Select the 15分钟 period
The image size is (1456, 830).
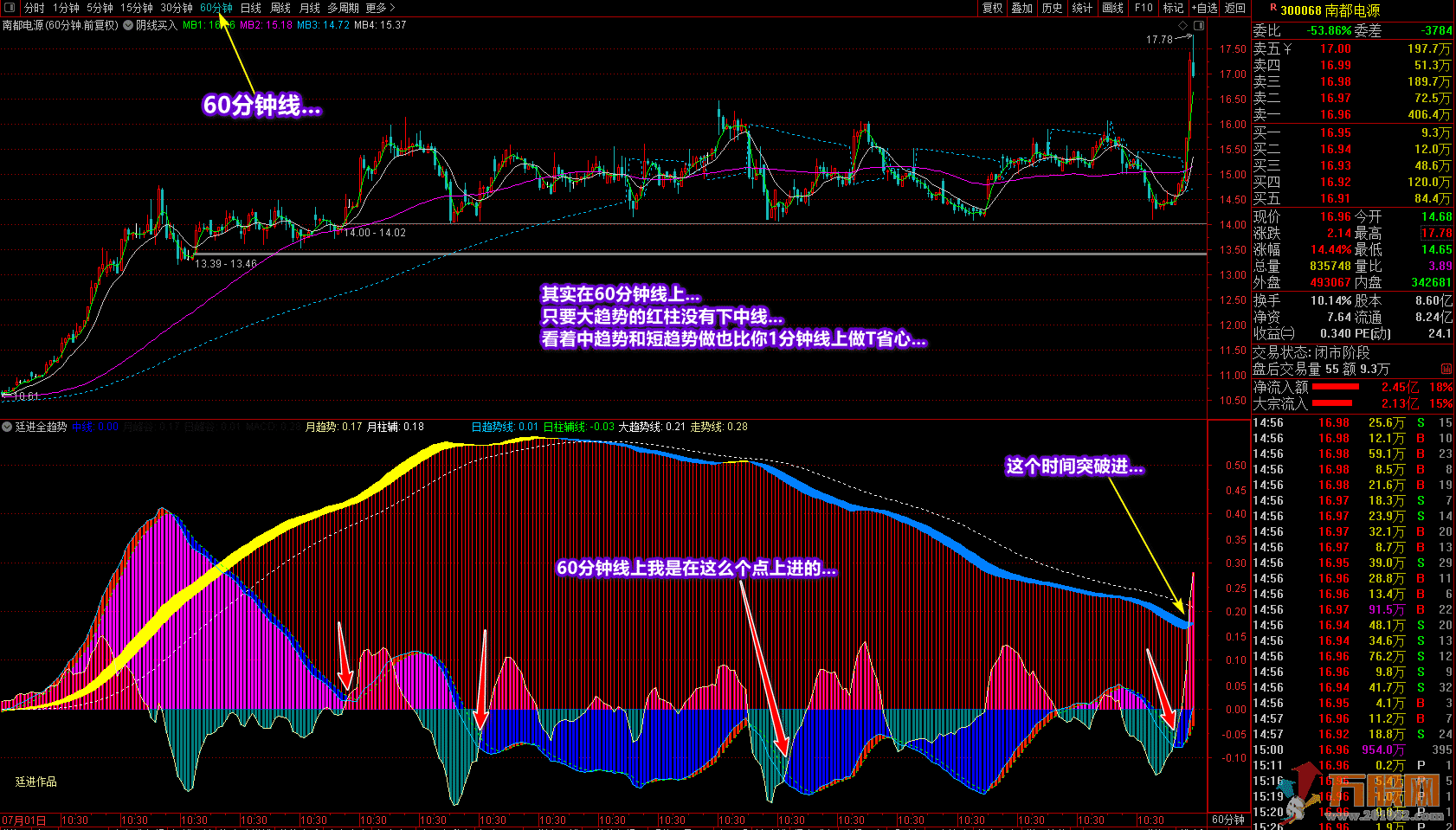point(137,8)
